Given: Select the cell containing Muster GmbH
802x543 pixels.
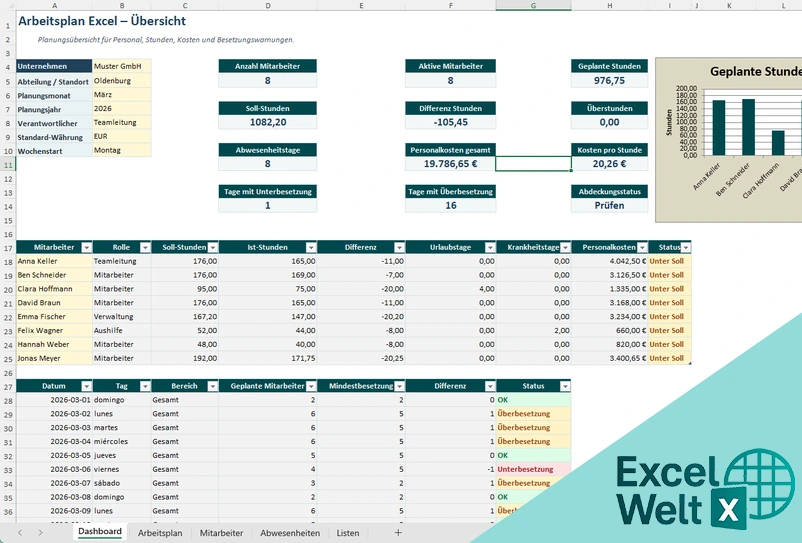Looking at the screenshot, I should 122,66.
